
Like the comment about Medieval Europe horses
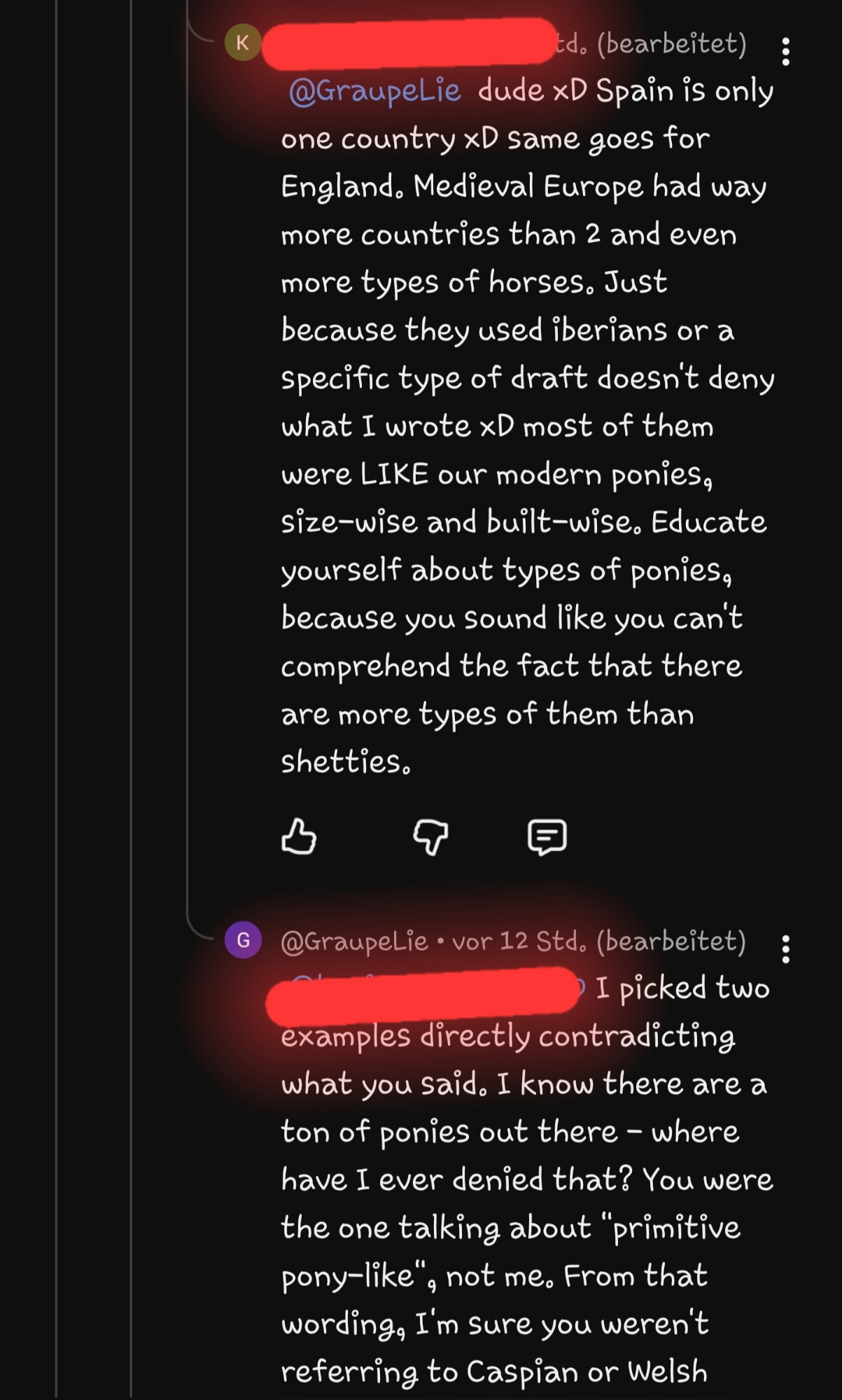tap(299, 836)
